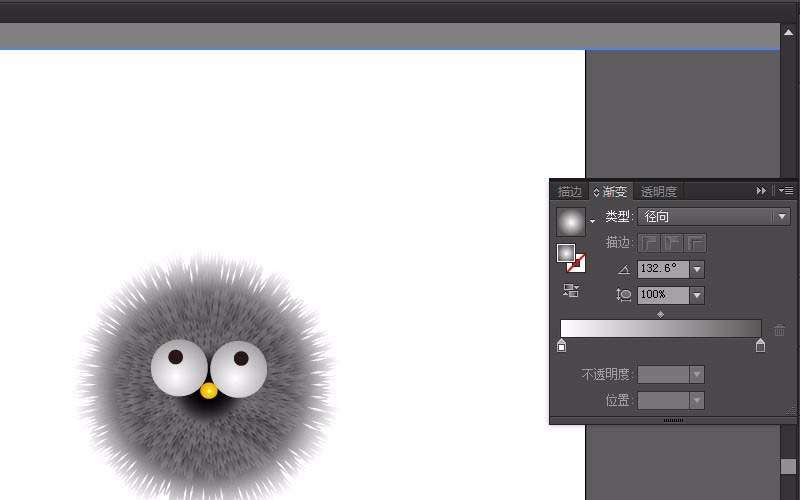Select the creature's left eyeball

click(179, 368)
